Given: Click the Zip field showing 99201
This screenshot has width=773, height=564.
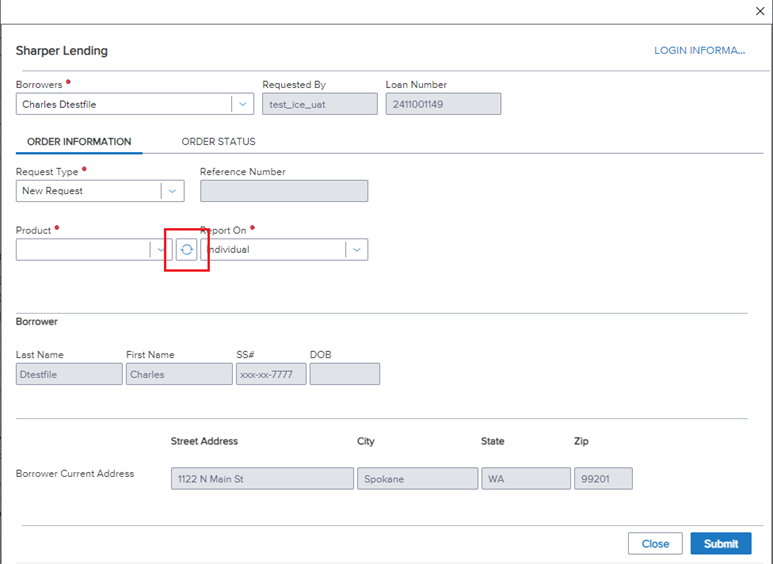Looking at the screenshot, I should coord(603,479).
